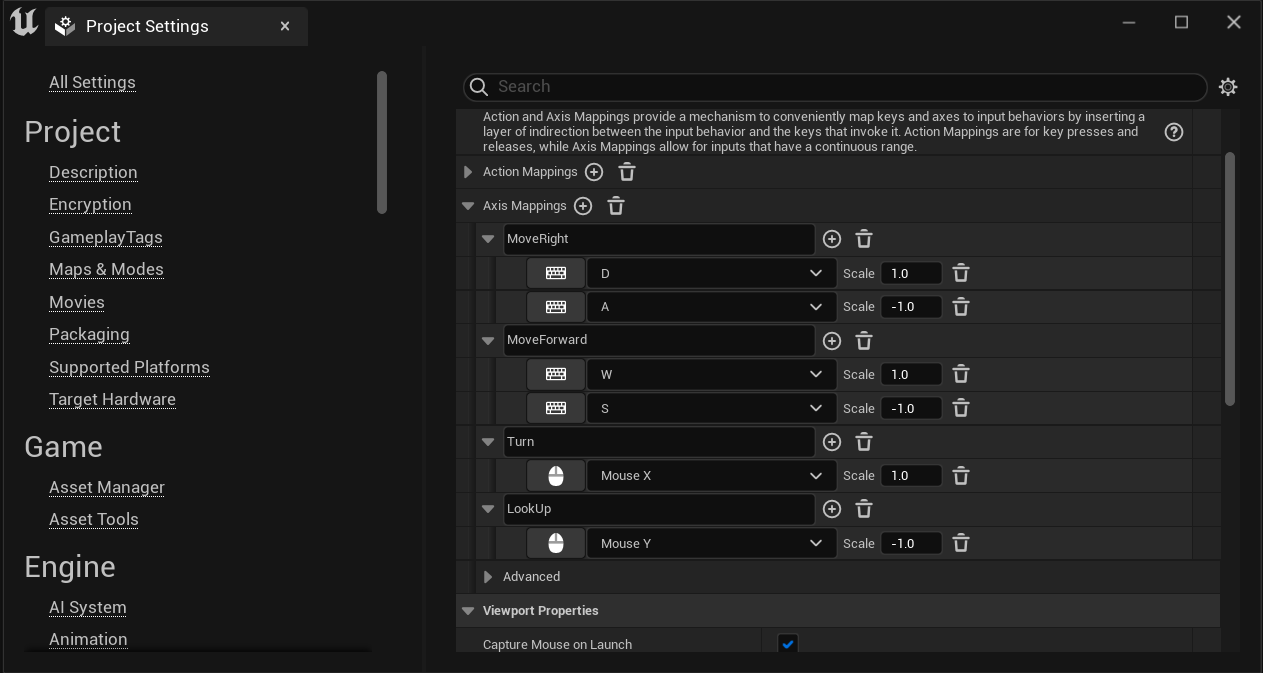Click keyboard key-selector icon for W binding
The height and width of the screenshot is (673, 1263).
[556, 375]
